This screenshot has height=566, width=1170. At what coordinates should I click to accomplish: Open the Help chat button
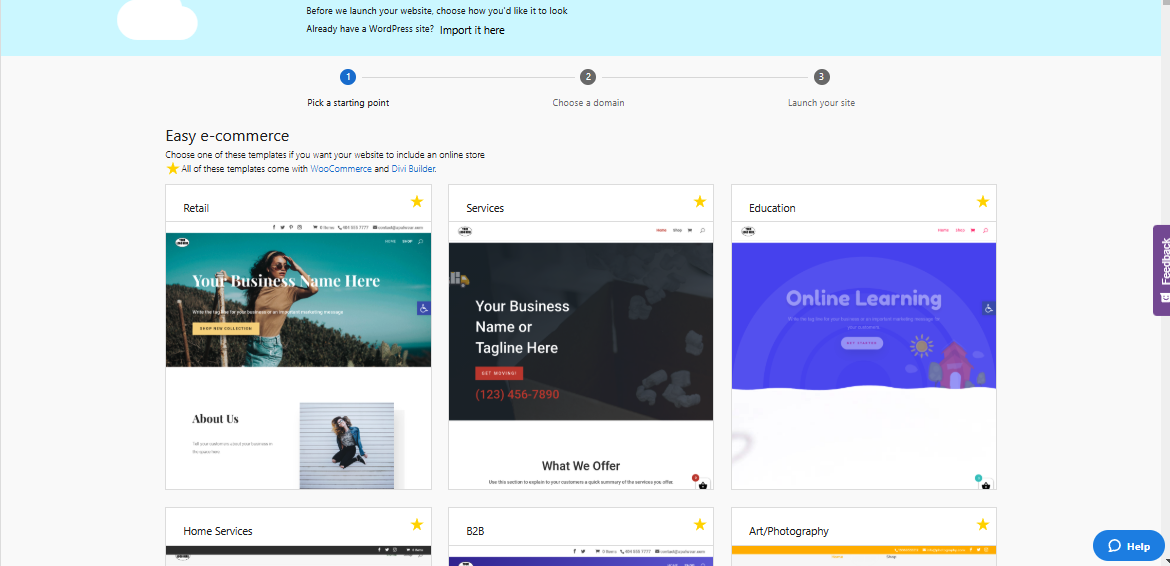[x=1129, y=546]
